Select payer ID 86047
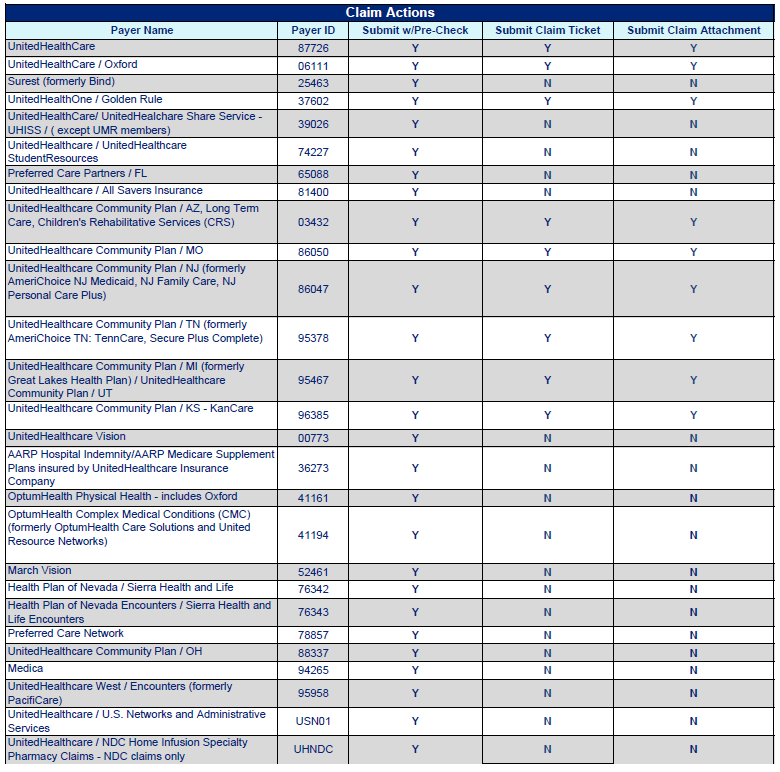Screen dimensions: 780x772 pos(313,289)
